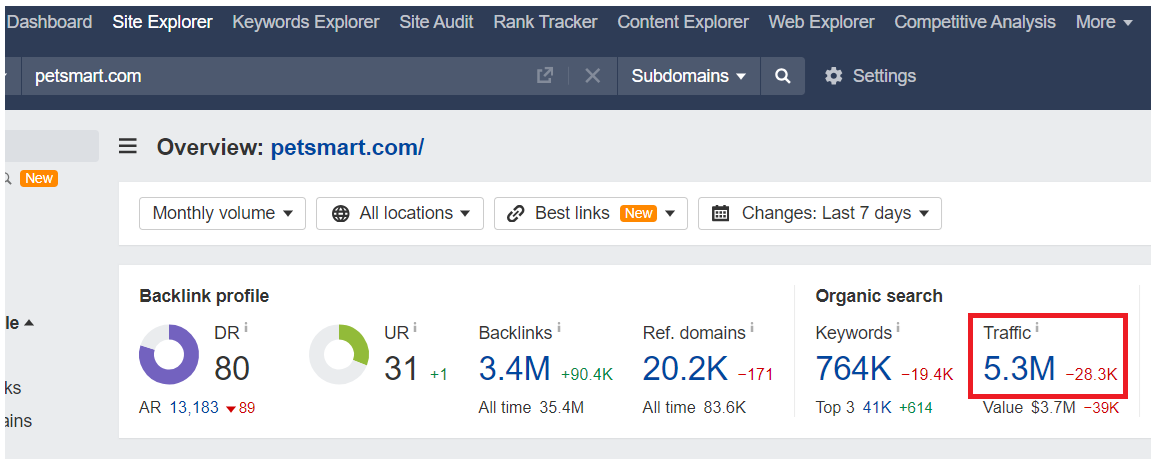Click Ref. domains info icon
Screen dimensions: 1160x475
[752, 326]
